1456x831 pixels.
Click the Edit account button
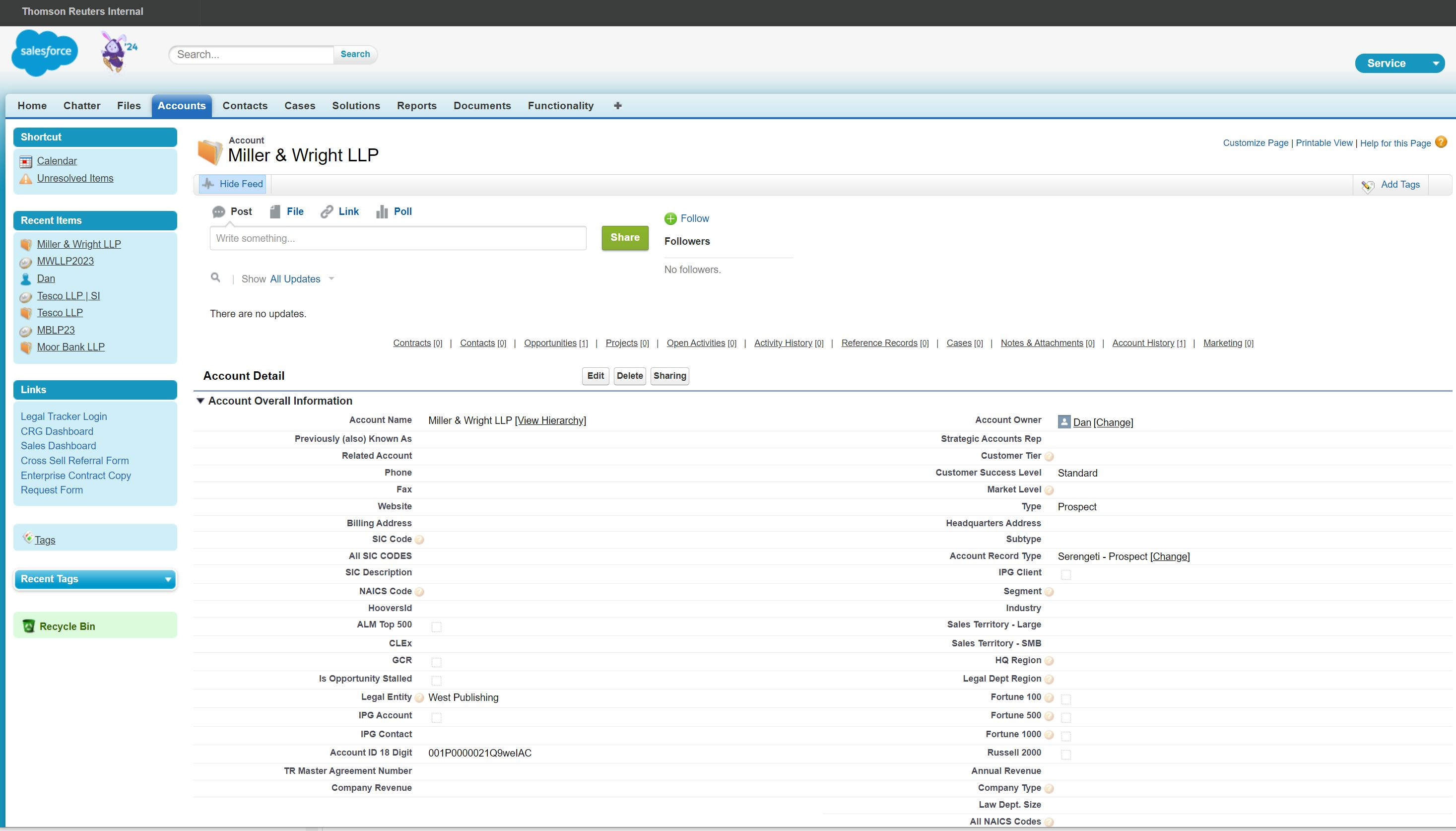click(x=595, y=376)
